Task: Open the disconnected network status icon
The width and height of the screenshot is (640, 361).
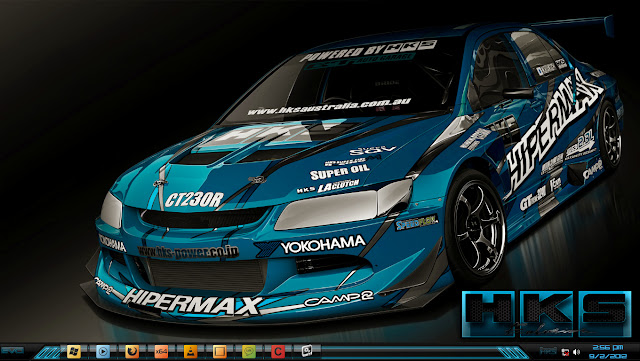Action: pyautogui.click(x=565, y=352)
